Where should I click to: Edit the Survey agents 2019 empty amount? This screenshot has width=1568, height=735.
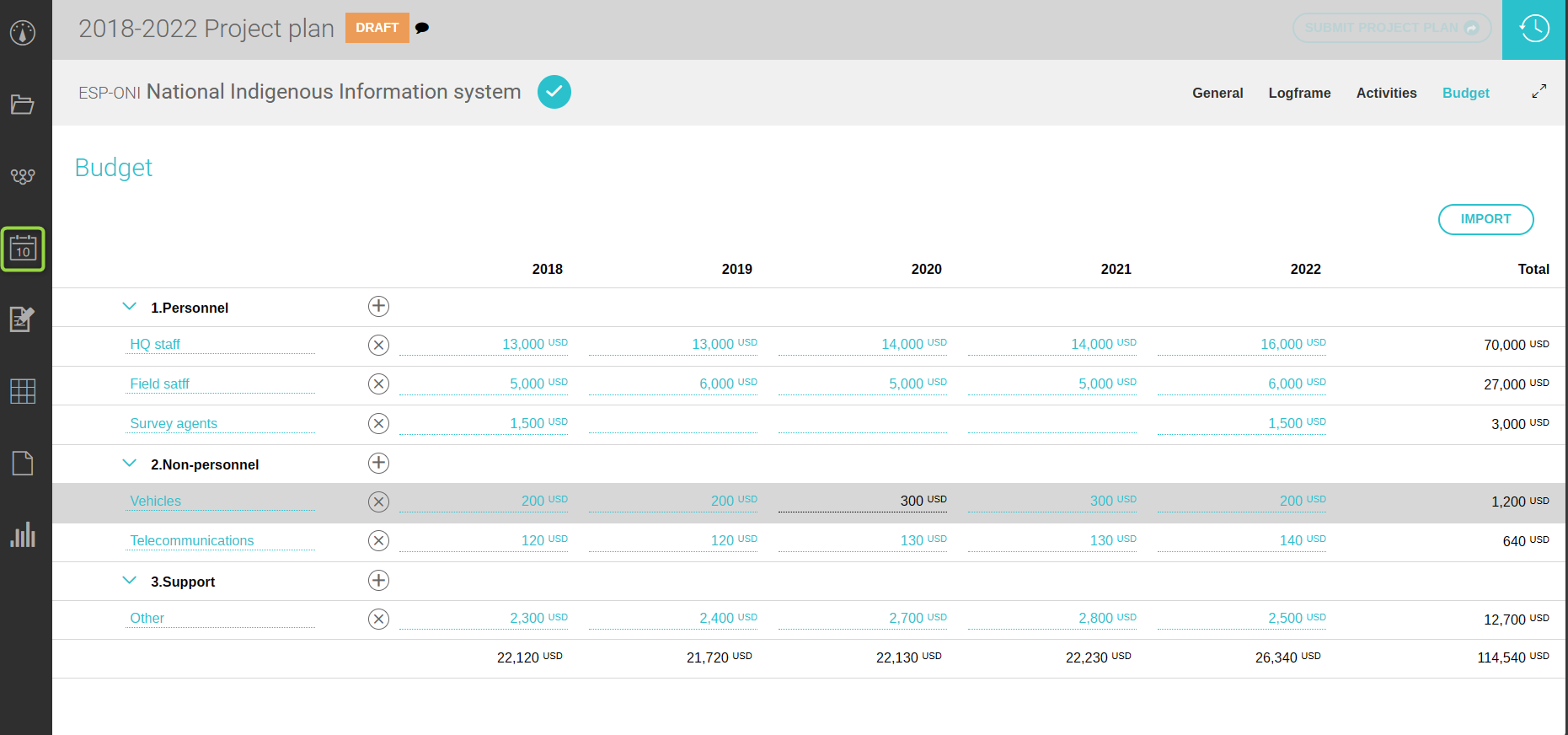pyautogui.click(x=673, y=423)
